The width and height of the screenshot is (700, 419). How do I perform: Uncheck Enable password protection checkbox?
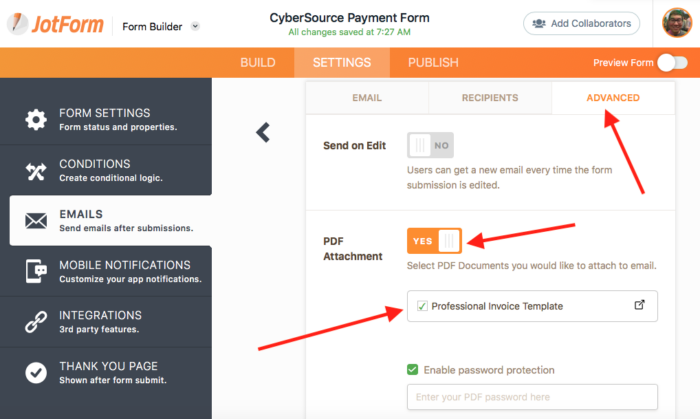(x=412, y=370)
